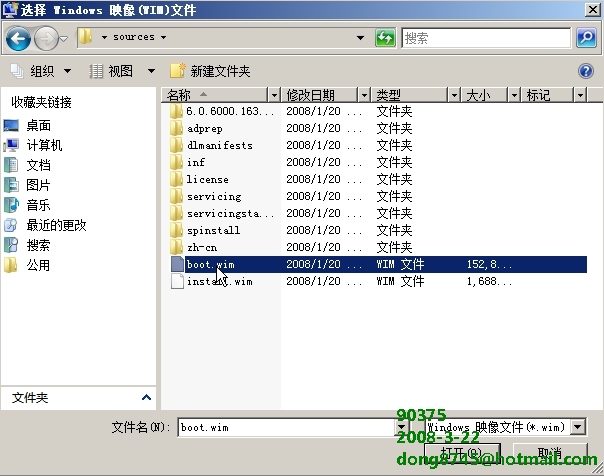Viewport: 604px width, 476px height.
Task: Open the 类型 column filter dropdown
Action: 454,95
